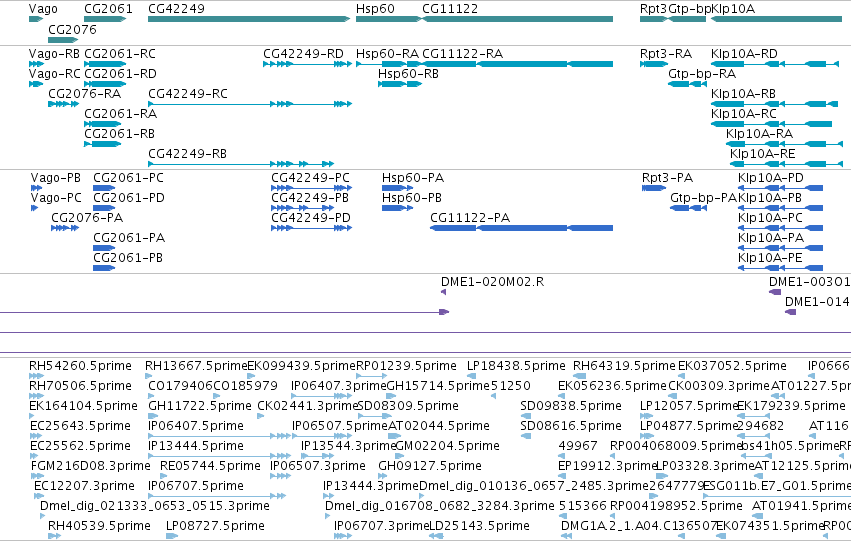The height and width of the screenshot is (541, 851).
Task: Select the Vago gene feature
Action: point(36,19)
